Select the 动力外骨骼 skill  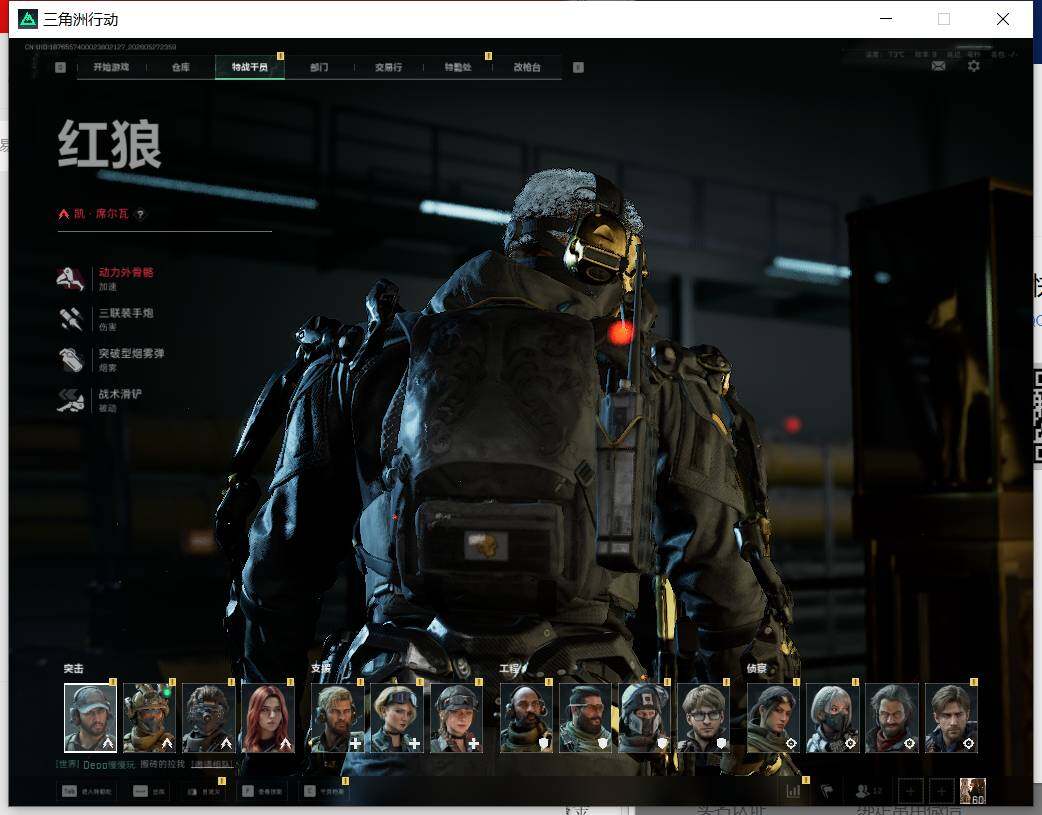[x=106, y=279]
